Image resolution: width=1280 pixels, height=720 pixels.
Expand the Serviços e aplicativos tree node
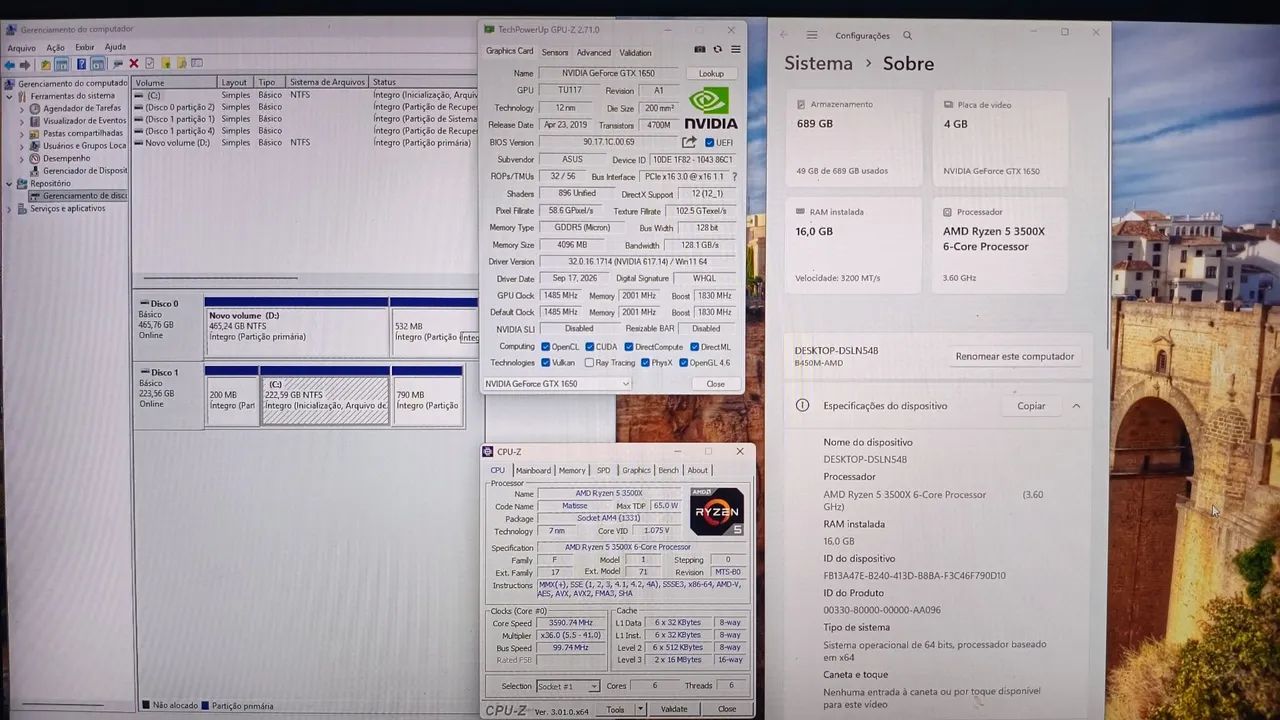pos(9,209)
